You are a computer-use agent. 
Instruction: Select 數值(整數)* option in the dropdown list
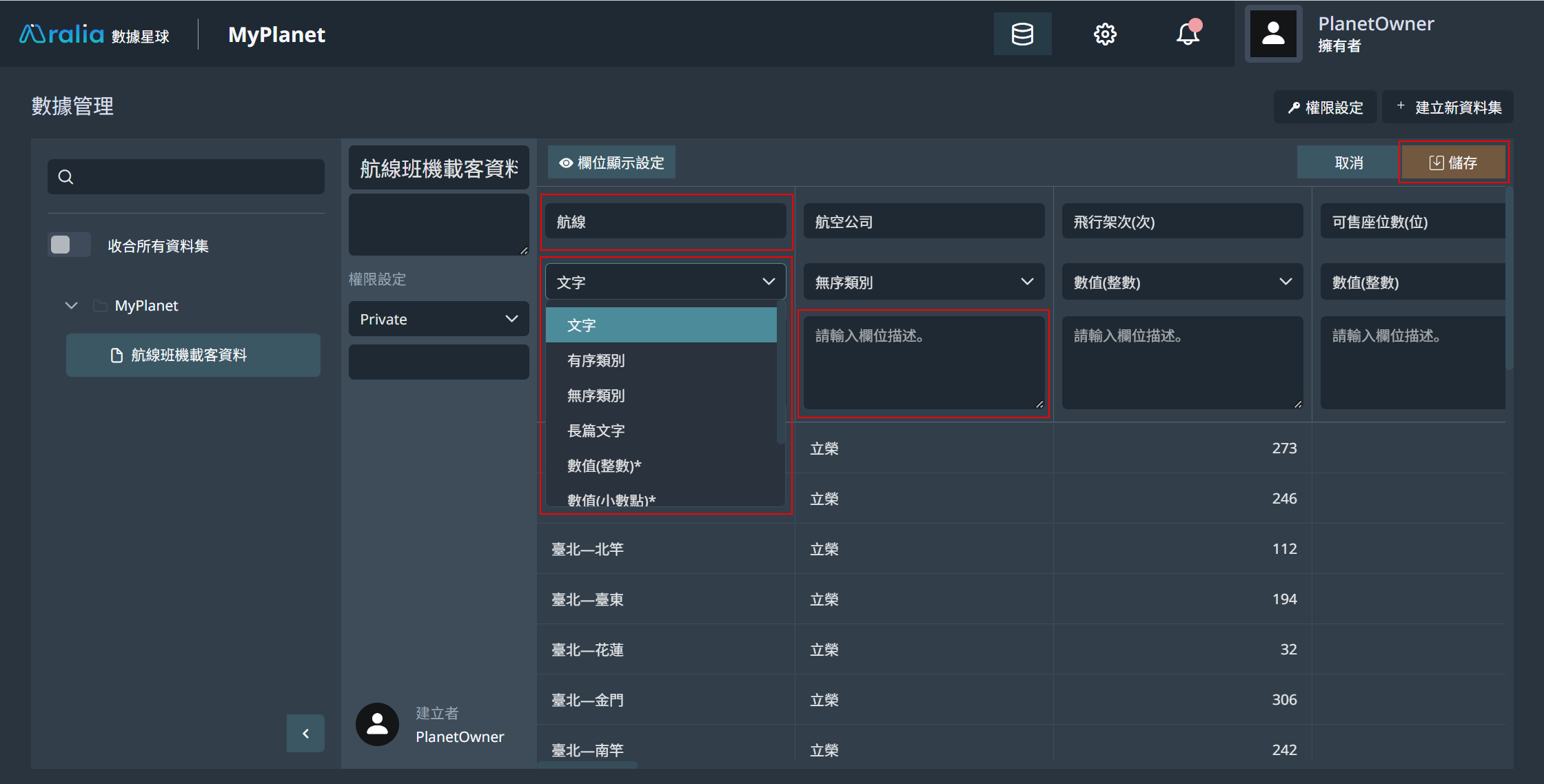661,466
